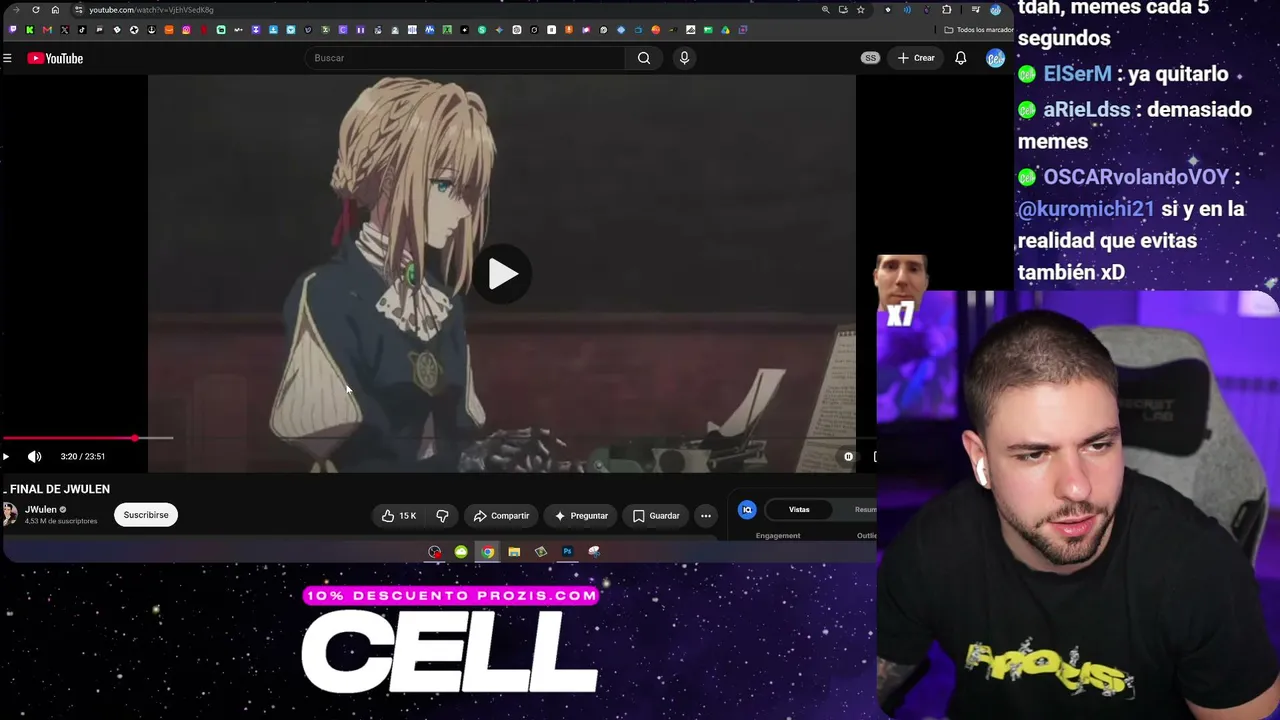Image resolution: width=1280 pixels, height=720 pixels.
Task: Go to the YouTube home logo
Action: pos(56,58)
